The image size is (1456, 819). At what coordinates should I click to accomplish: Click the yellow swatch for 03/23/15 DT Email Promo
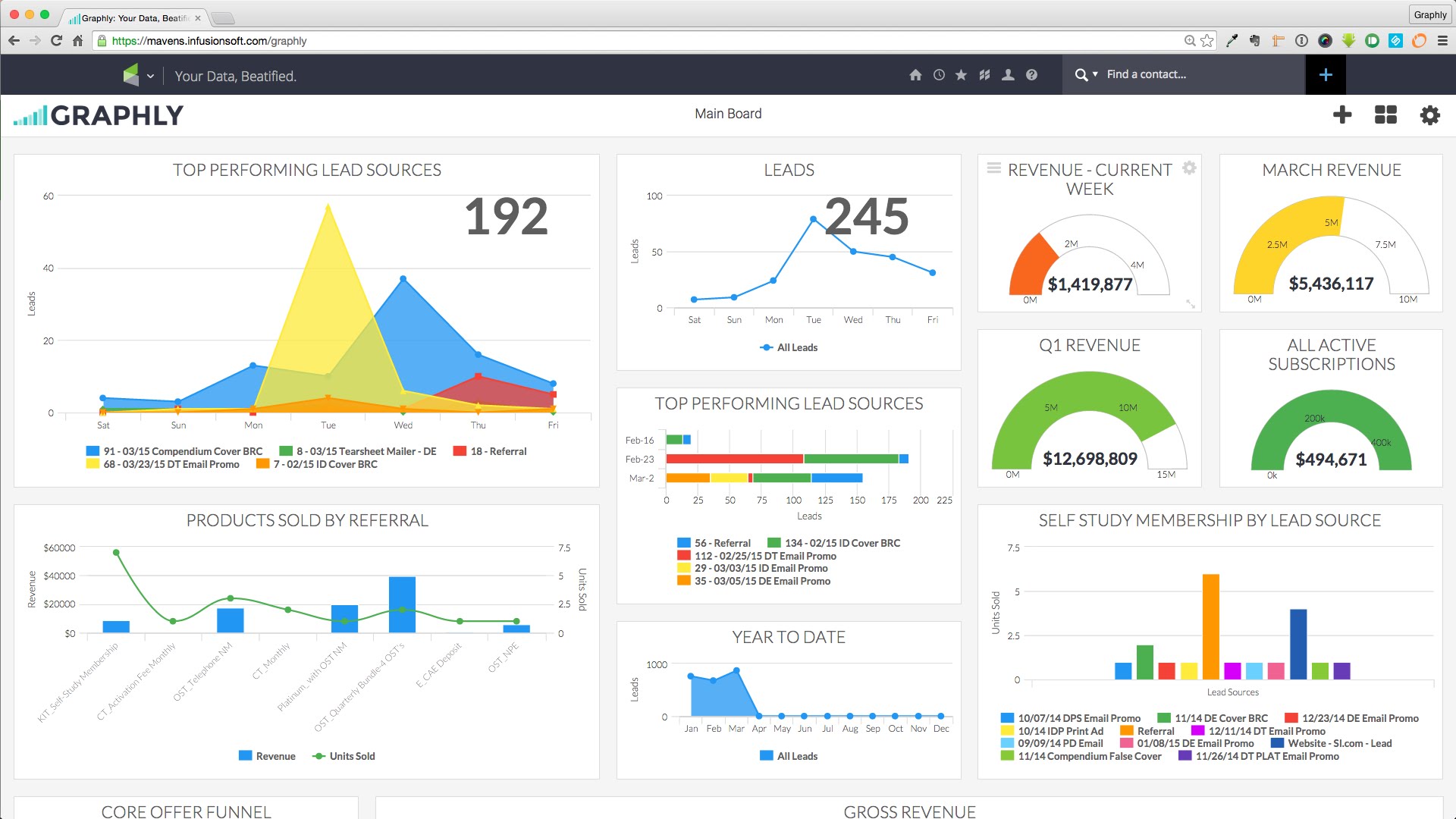pos(92,464)
